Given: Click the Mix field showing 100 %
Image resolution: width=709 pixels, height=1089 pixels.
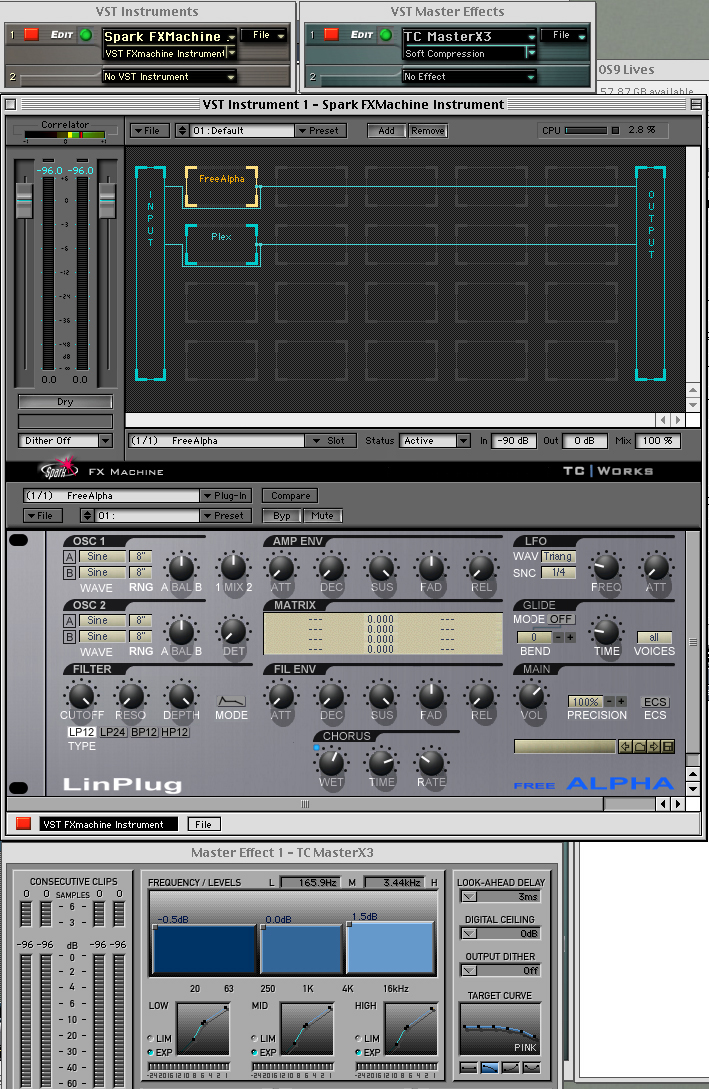Looking at the screenshot, I should click(658, 440).
